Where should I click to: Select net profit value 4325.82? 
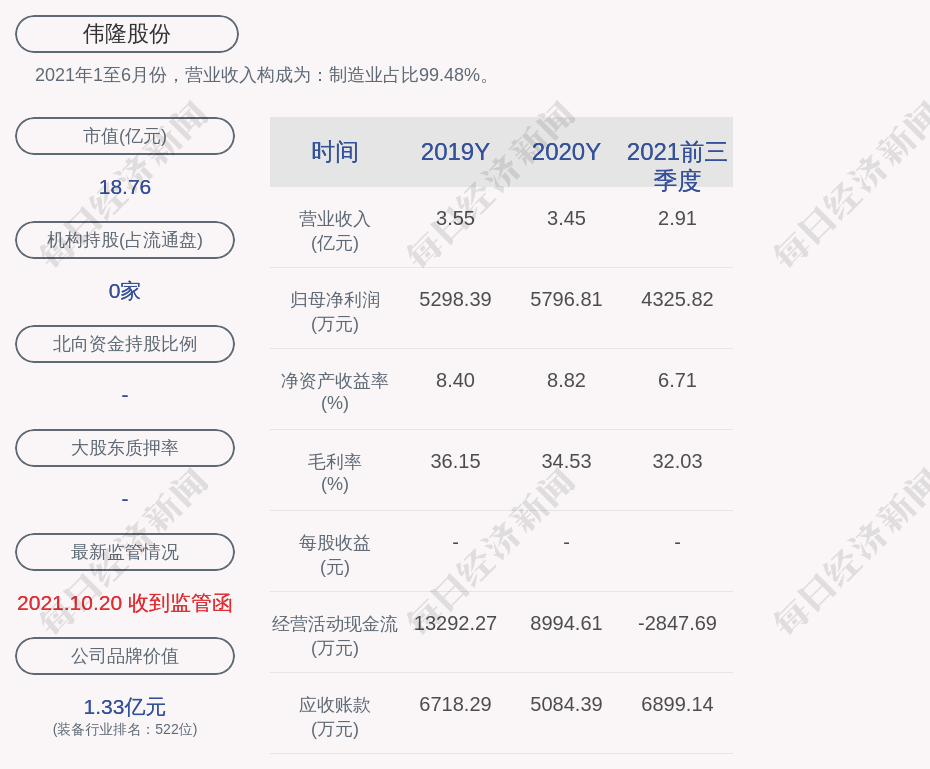(677, 299)
